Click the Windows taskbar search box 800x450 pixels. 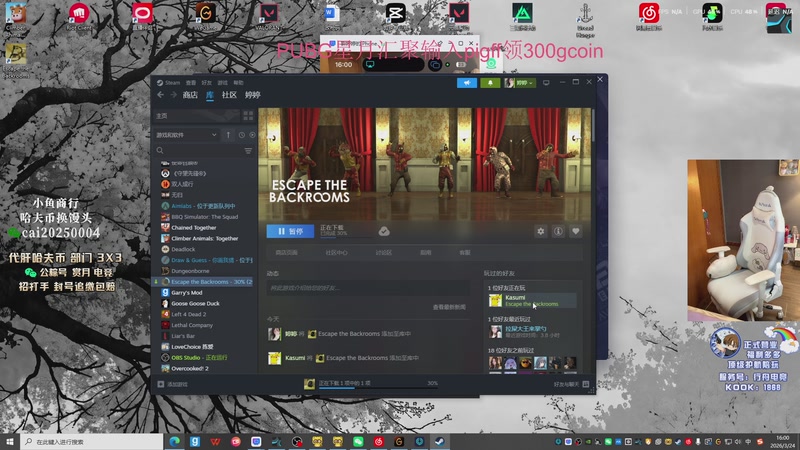click(x=92, y=442)
